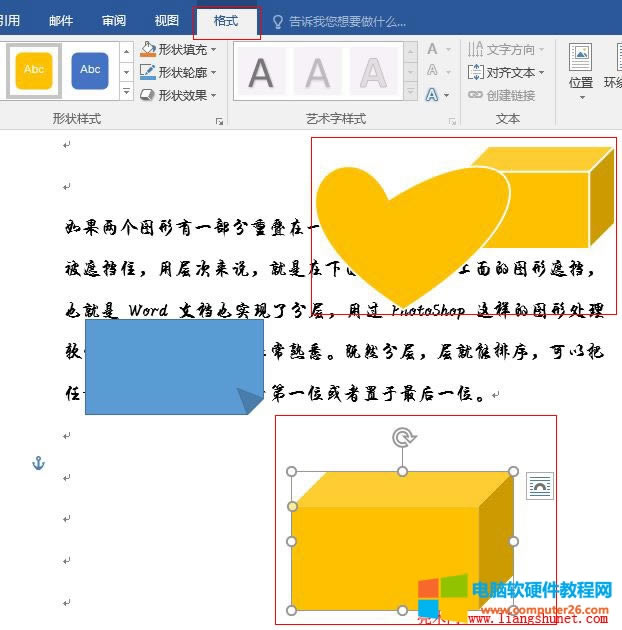Open the 审阅 (Review) tab
This screenshot has height=630, width=622.
click(x=114, y=21)
